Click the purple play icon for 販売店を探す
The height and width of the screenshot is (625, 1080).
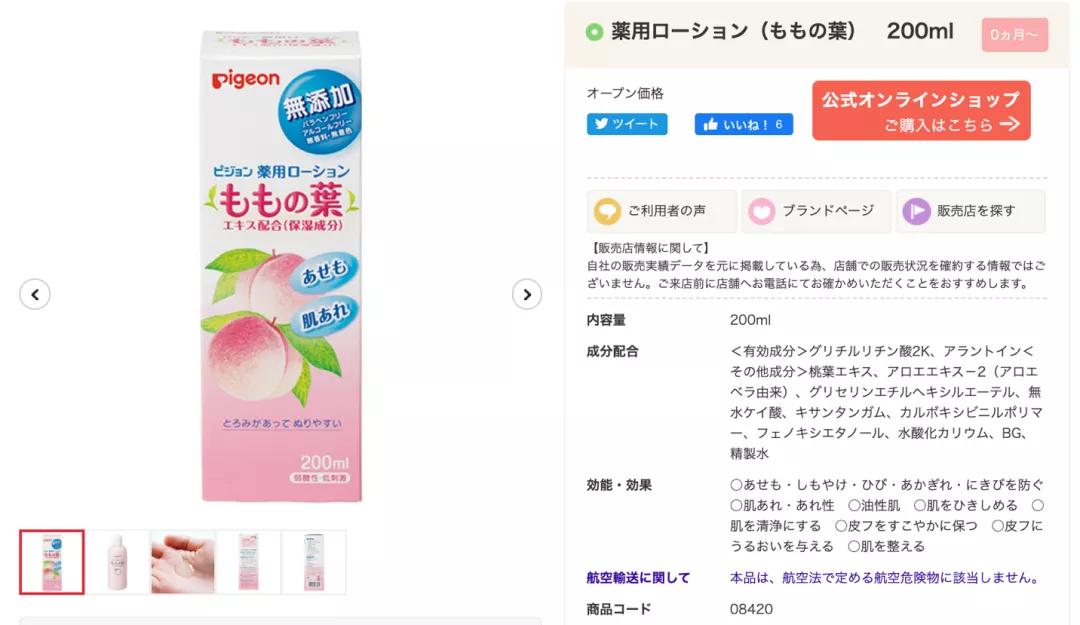click(x=917, y=211)
